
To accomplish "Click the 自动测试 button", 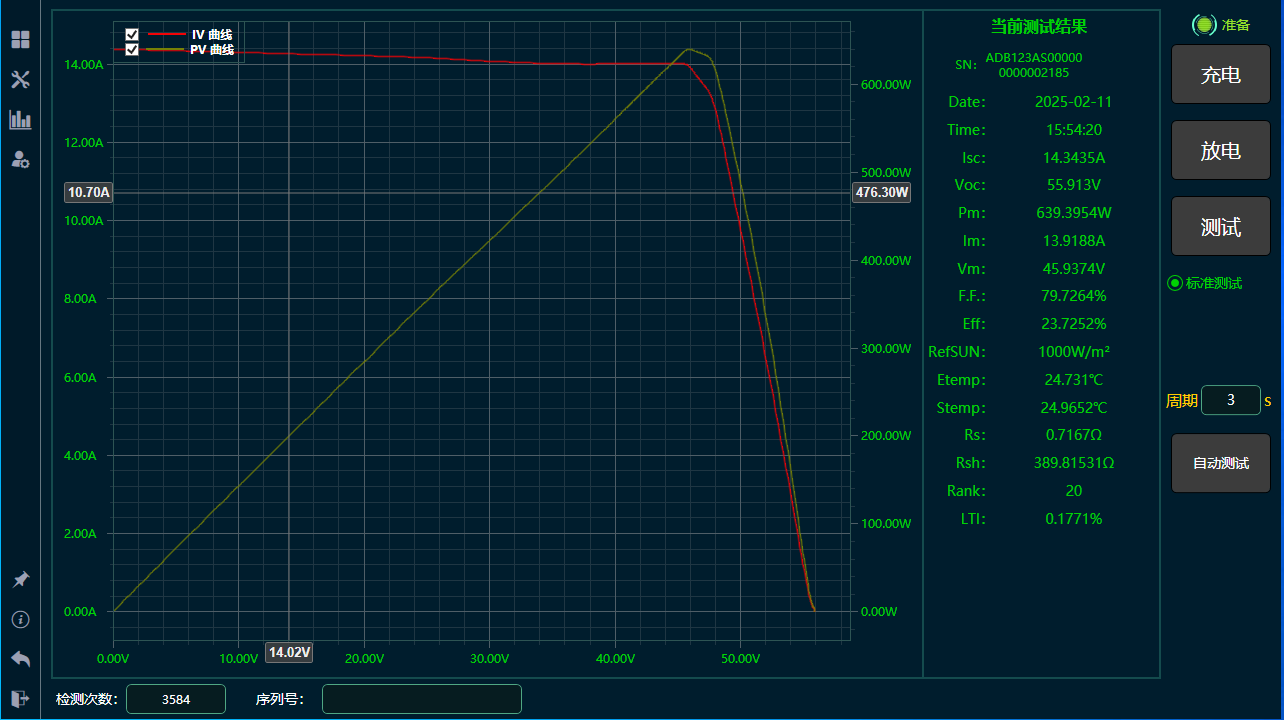I will (1220, 463).
